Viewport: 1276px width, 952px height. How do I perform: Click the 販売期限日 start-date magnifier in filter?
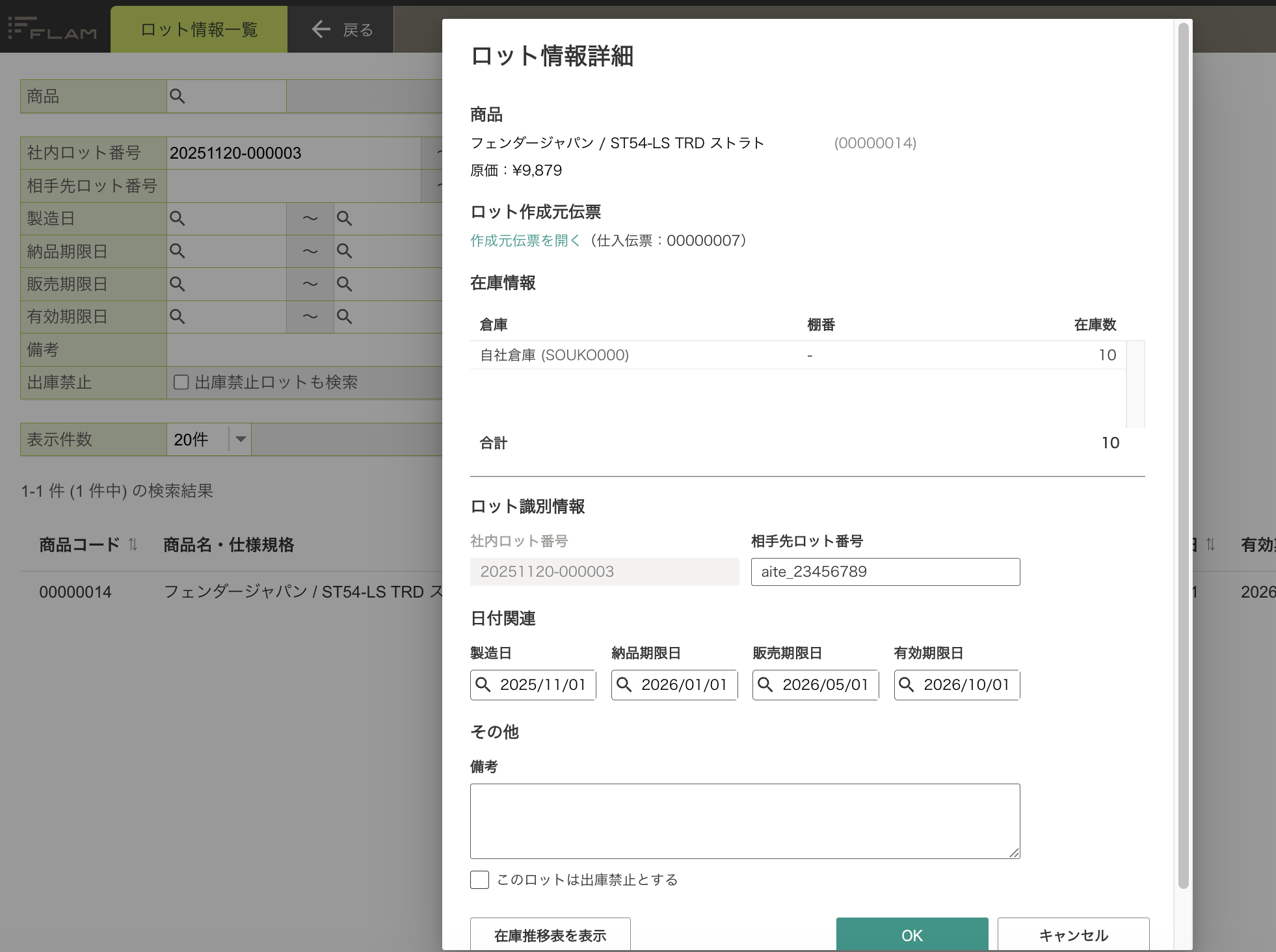tap(177, 284)
